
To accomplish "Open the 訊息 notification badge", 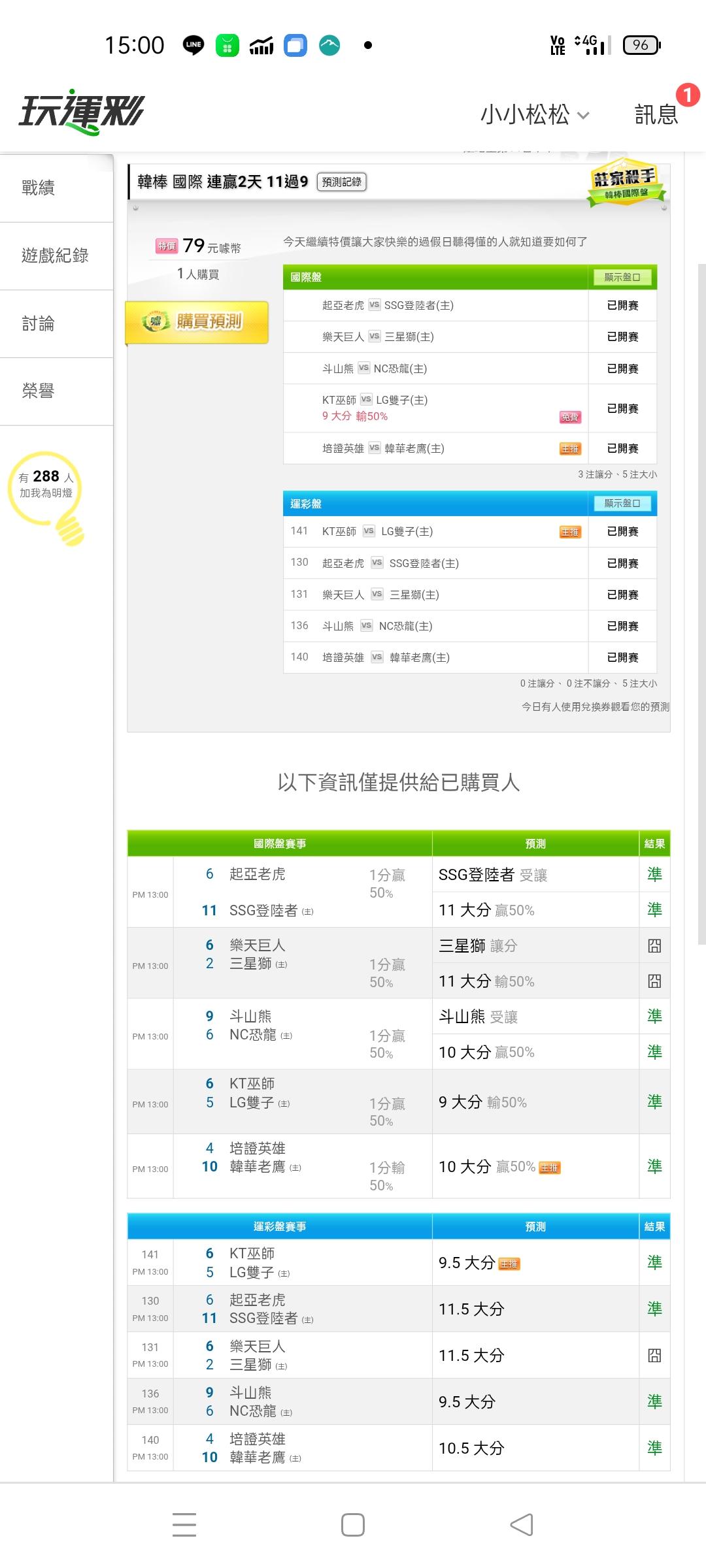I will pyautogui.click(x=686, y=95).
